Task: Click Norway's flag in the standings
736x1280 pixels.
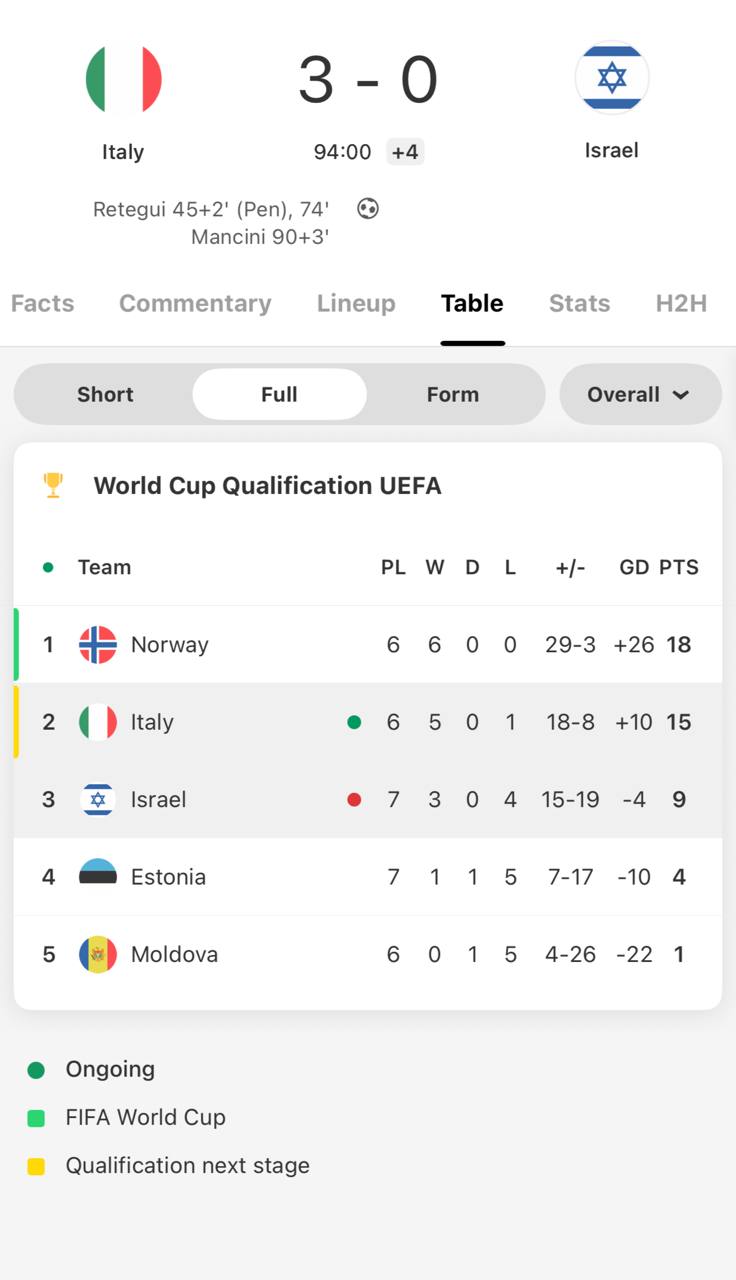Action: pyautogui.click(x=98, y=645)
